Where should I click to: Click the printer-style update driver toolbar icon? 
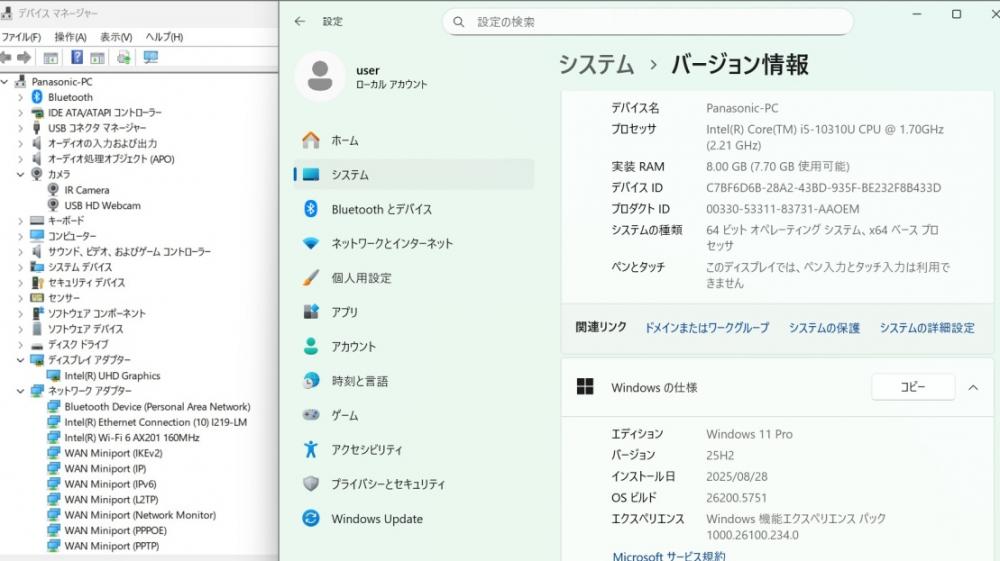pyautogui.click(x=124, y=57)
